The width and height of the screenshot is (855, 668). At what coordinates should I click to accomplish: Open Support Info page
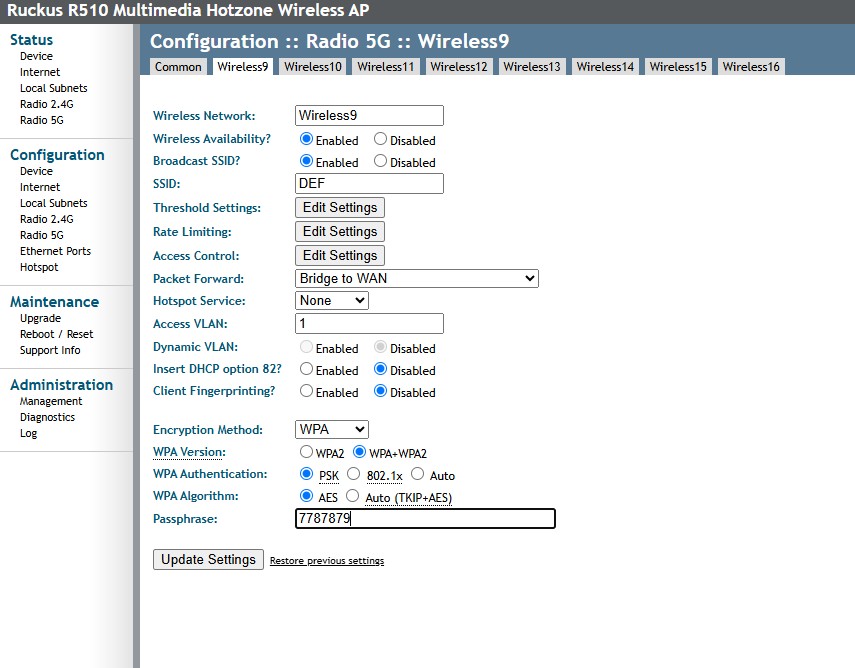click(x=50, y=350)
